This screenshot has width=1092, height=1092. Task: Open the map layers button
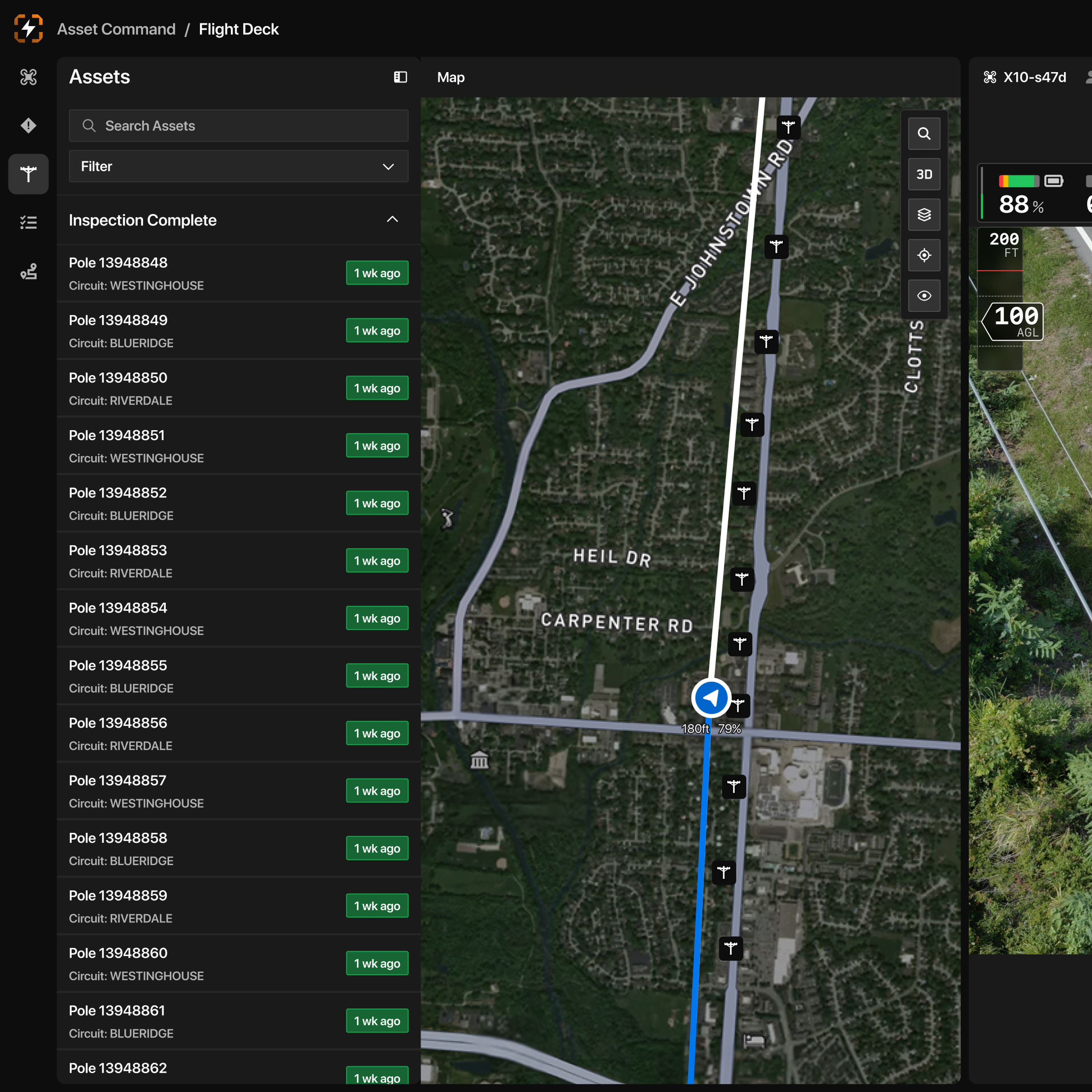point(924,215)
